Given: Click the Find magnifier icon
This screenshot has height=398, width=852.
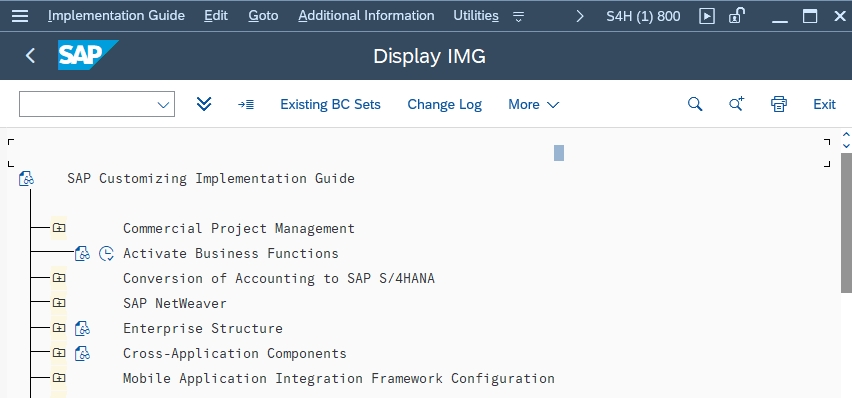Looking at the screenshot, I should pyautogui.click(x=695, y=104).
